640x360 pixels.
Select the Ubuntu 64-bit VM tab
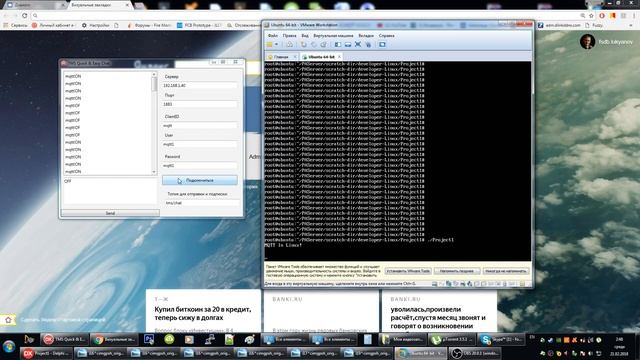point(321,57)
